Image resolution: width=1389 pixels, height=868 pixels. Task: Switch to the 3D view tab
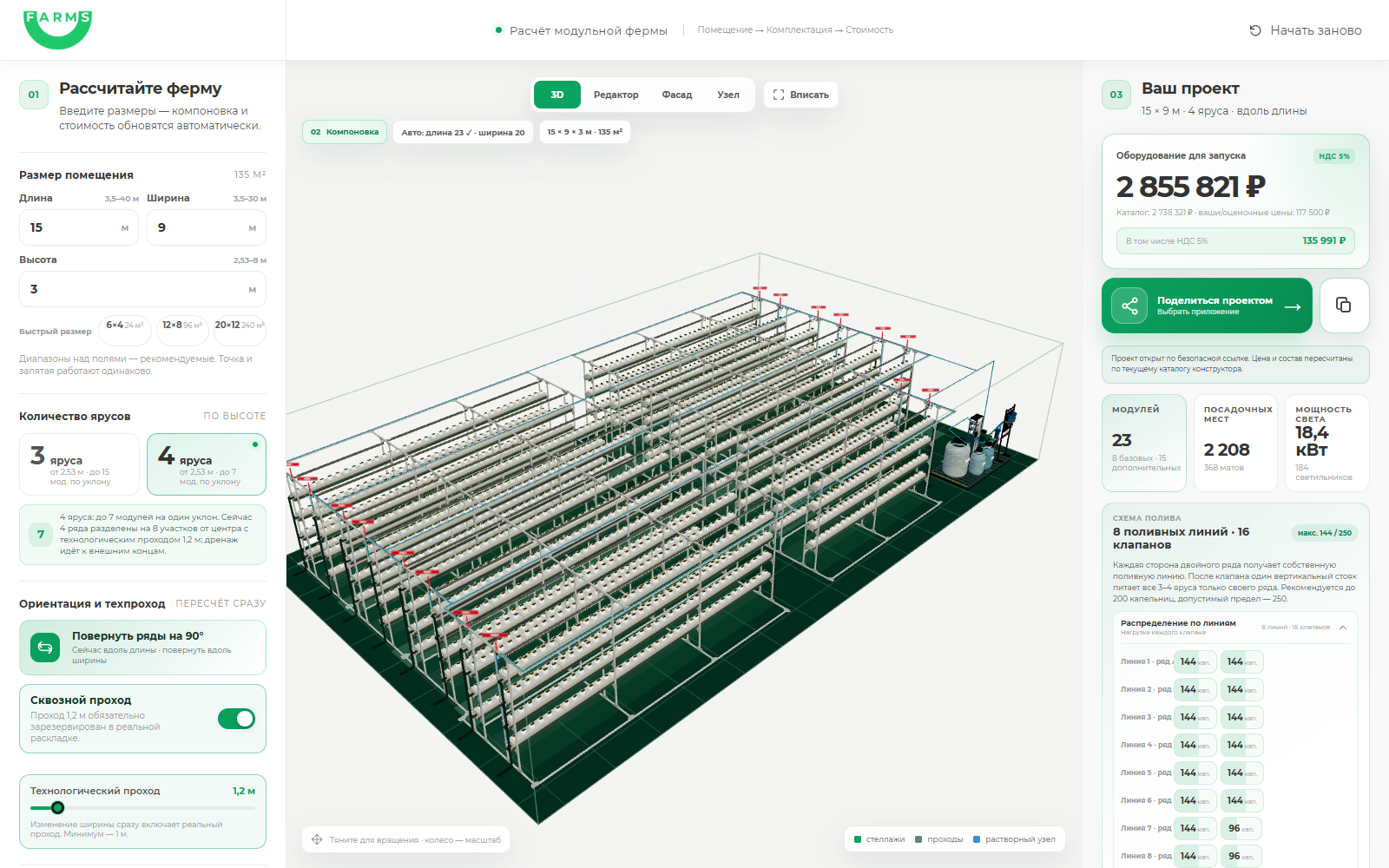tap(557, 95)
